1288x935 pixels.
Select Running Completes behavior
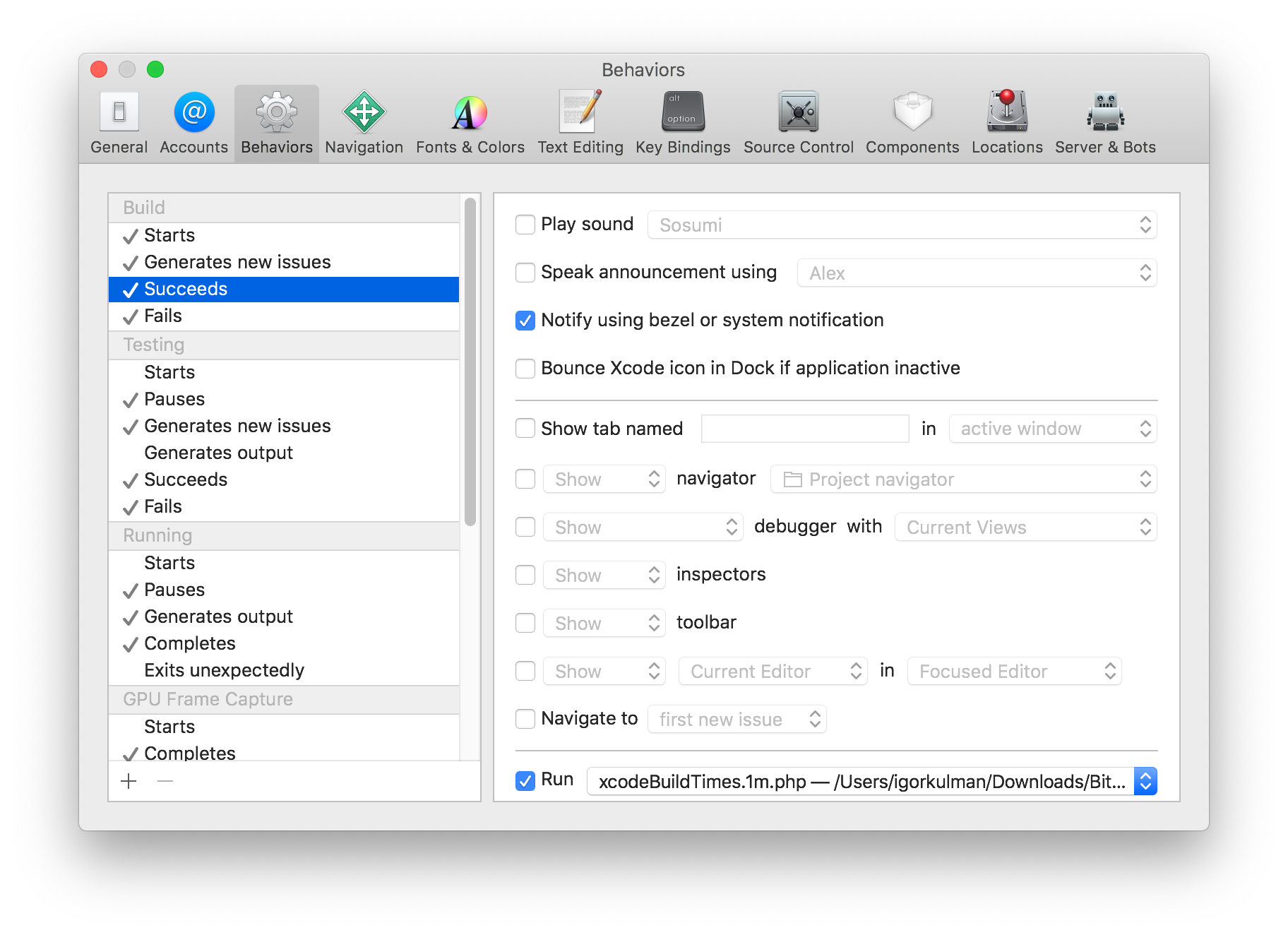[x=284, y=644]
